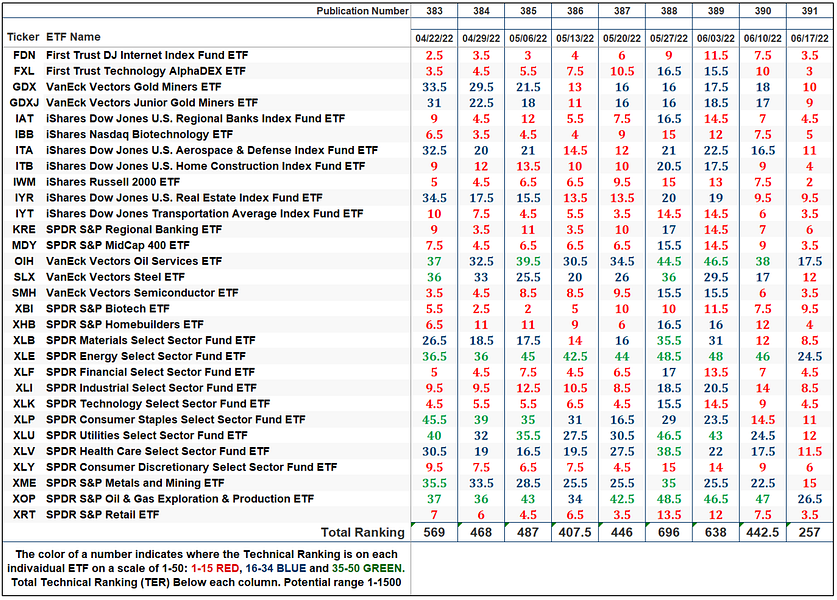Click XLV value 38.5 for 05/27/22
The width and height of the screenshot is (837, 600).
point(669,452)
